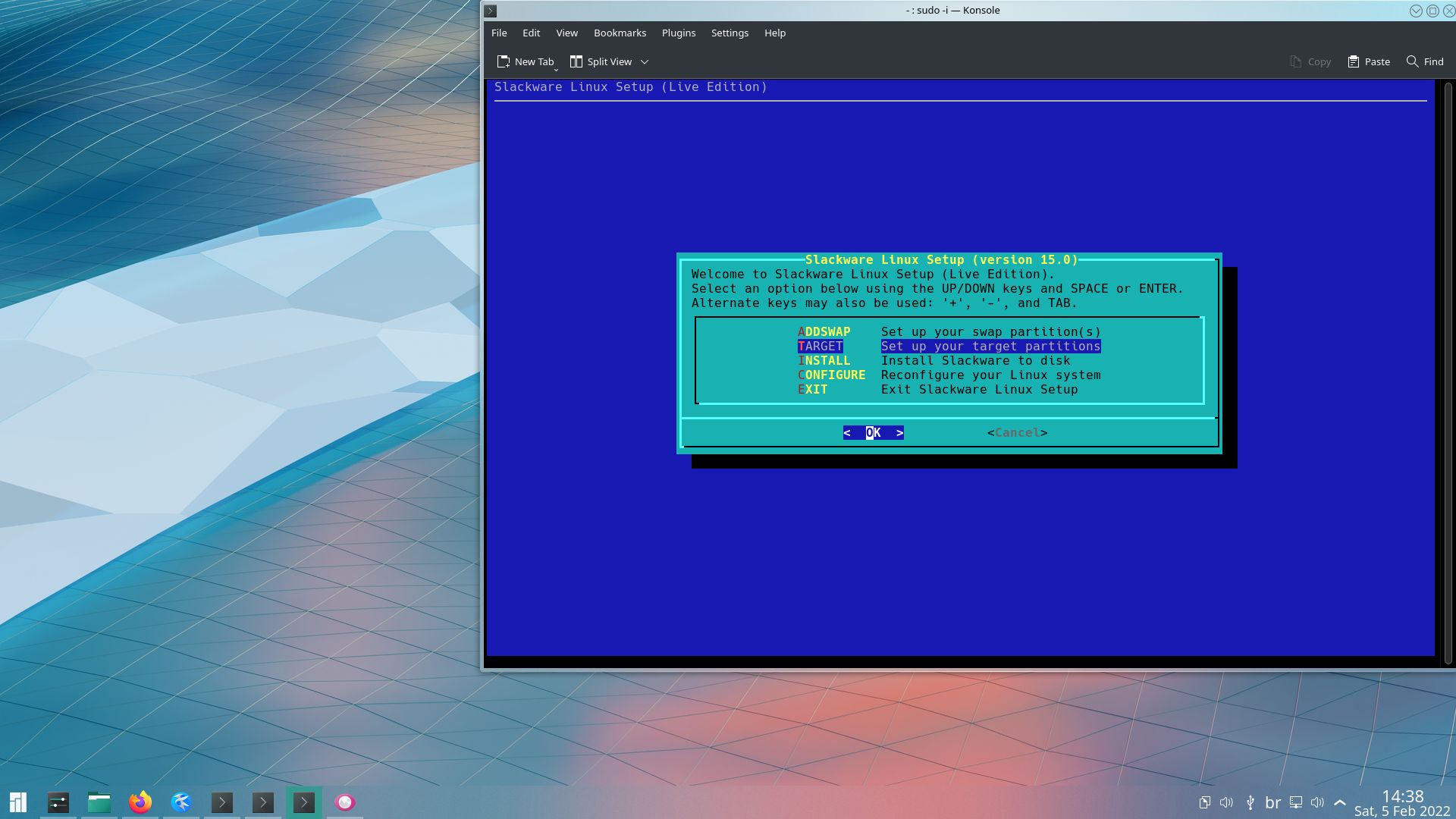Click the clipboard tray icon
Image resolution: width=1456 pixels, height=819 pixels.
(1204, 802)
